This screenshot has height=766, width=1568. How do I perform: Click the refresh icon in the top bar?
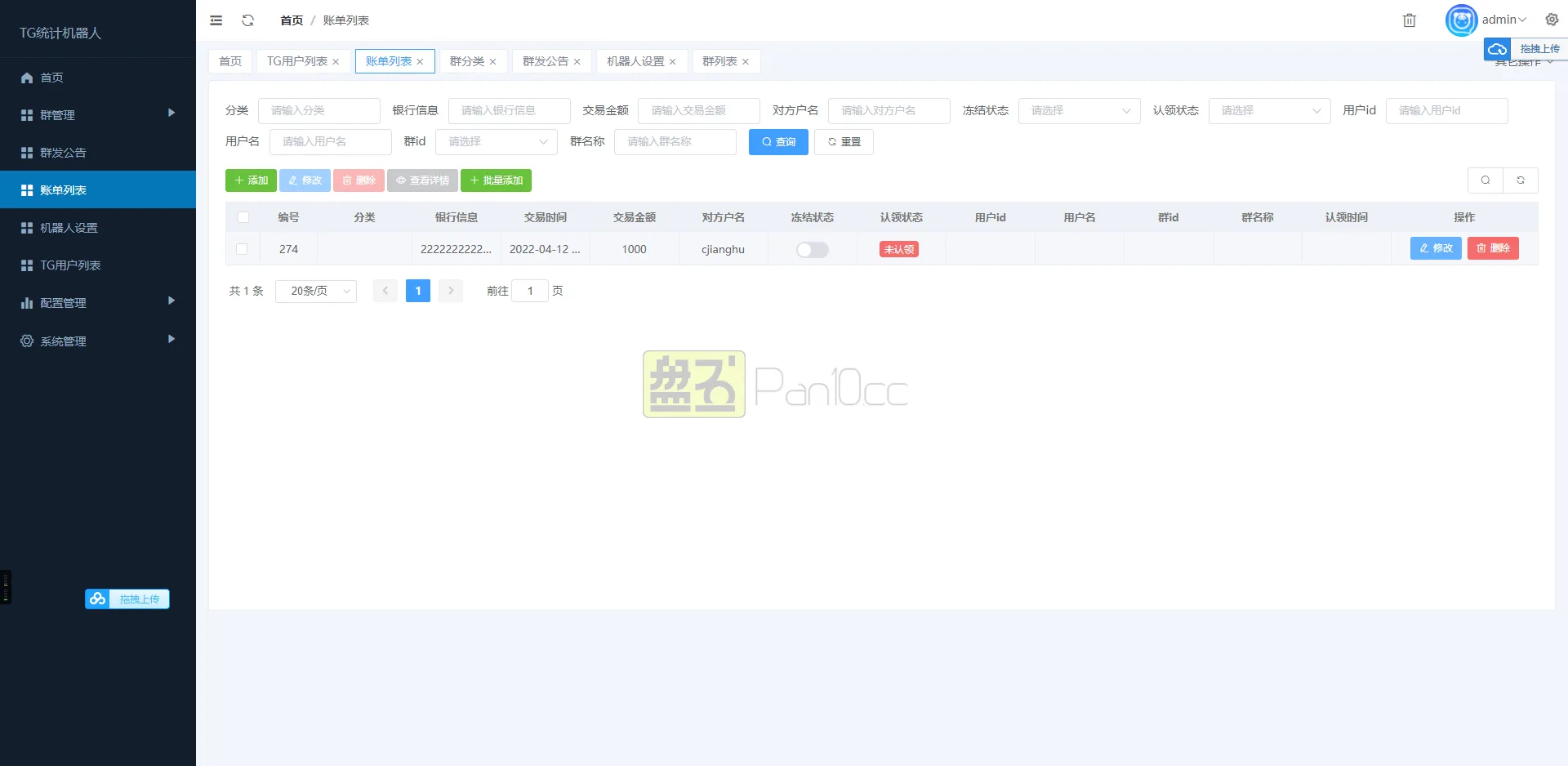(x=247, y=20)
